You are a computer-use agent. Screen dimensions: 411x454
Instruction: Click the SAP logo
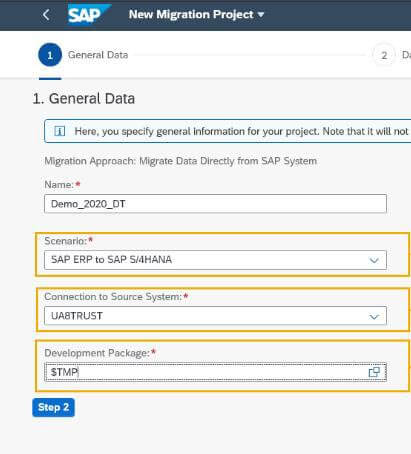pos(89,15)
